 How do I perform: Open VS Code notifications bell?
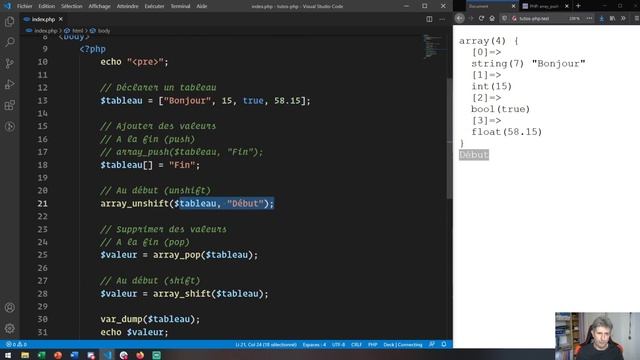tap(444, 344)
